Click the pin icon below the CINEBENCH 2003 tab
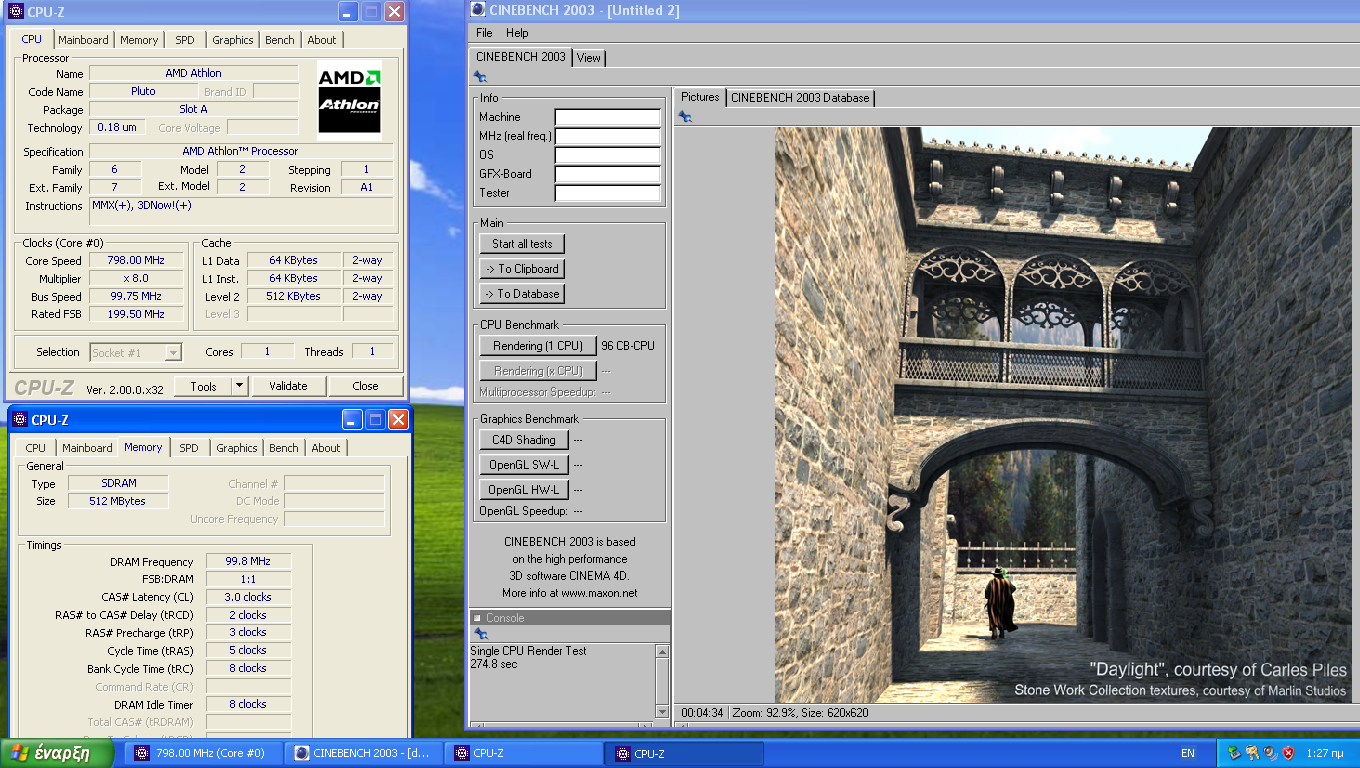This screenshot has height=768, width=1360. [480, 77]
